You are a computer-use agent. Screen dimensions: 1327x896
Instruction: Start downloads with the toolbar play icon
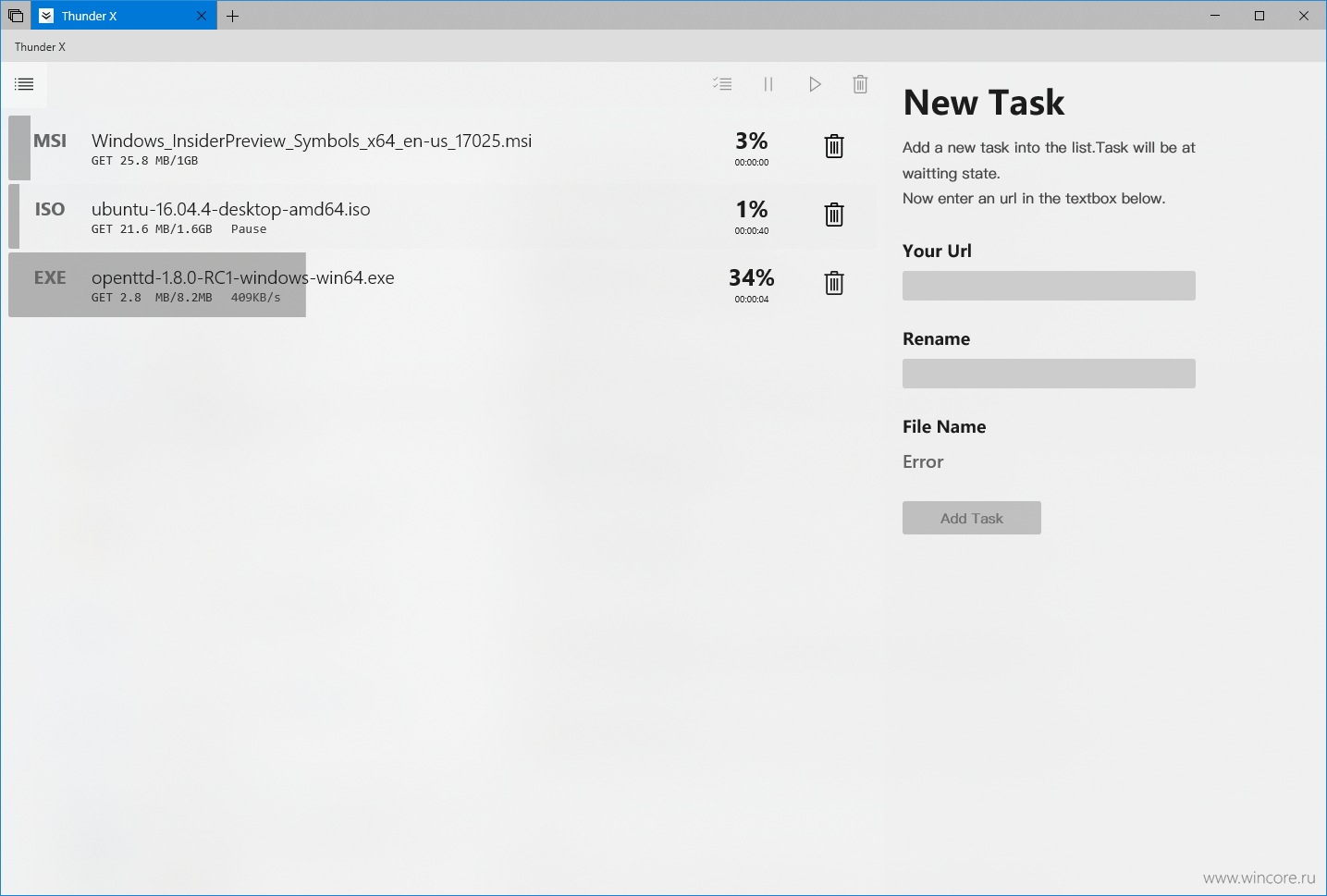coord(815,84)
